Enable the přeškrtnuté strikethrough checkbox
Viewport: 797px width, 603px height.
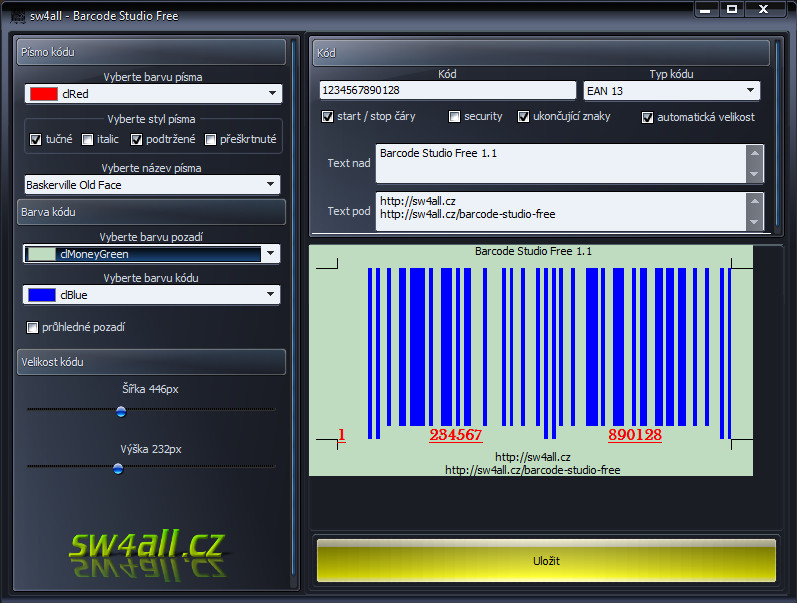coord(210,139)
